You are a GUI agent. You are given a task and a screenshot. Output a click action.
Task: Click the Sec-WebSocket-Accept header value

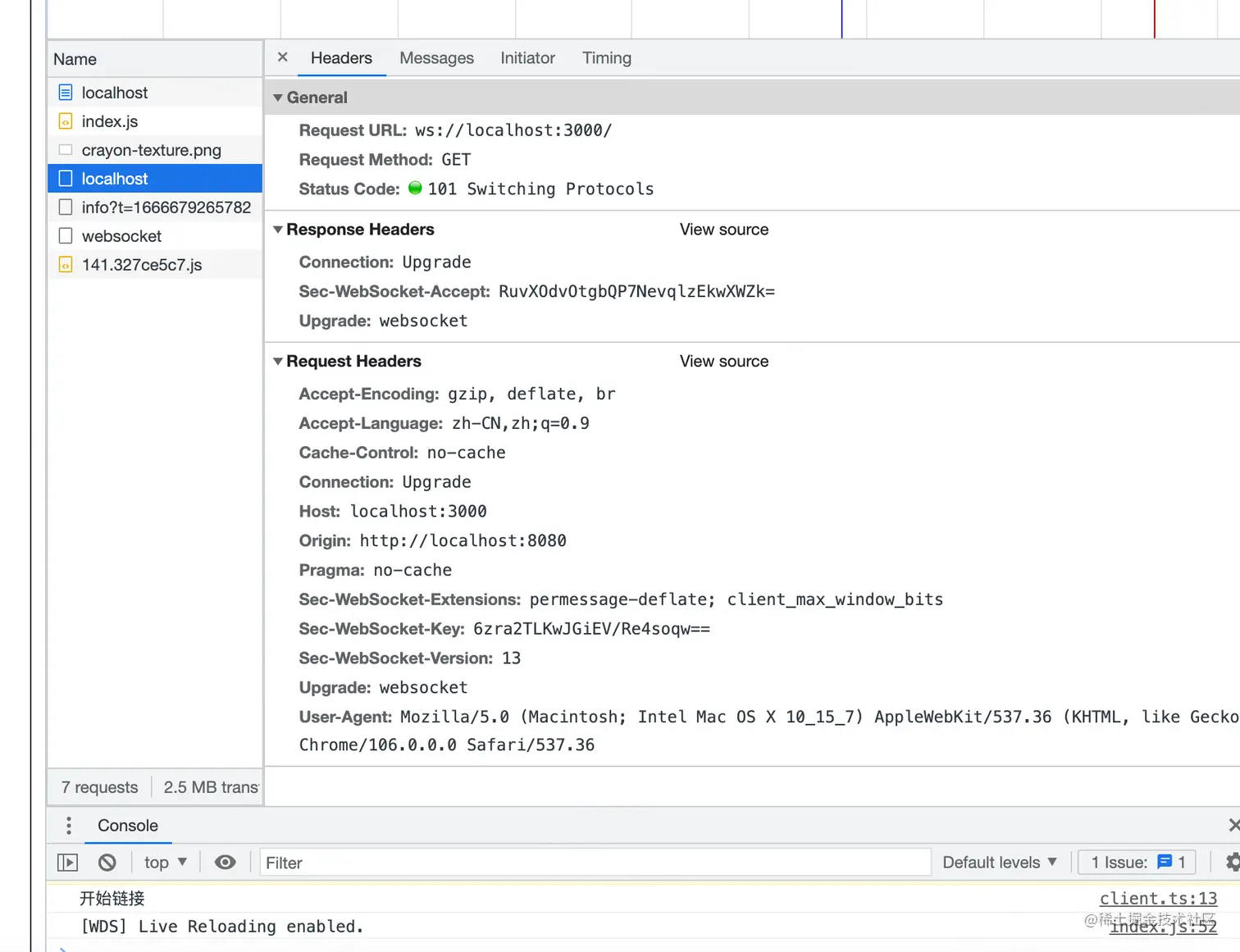(x=636, y=292)
